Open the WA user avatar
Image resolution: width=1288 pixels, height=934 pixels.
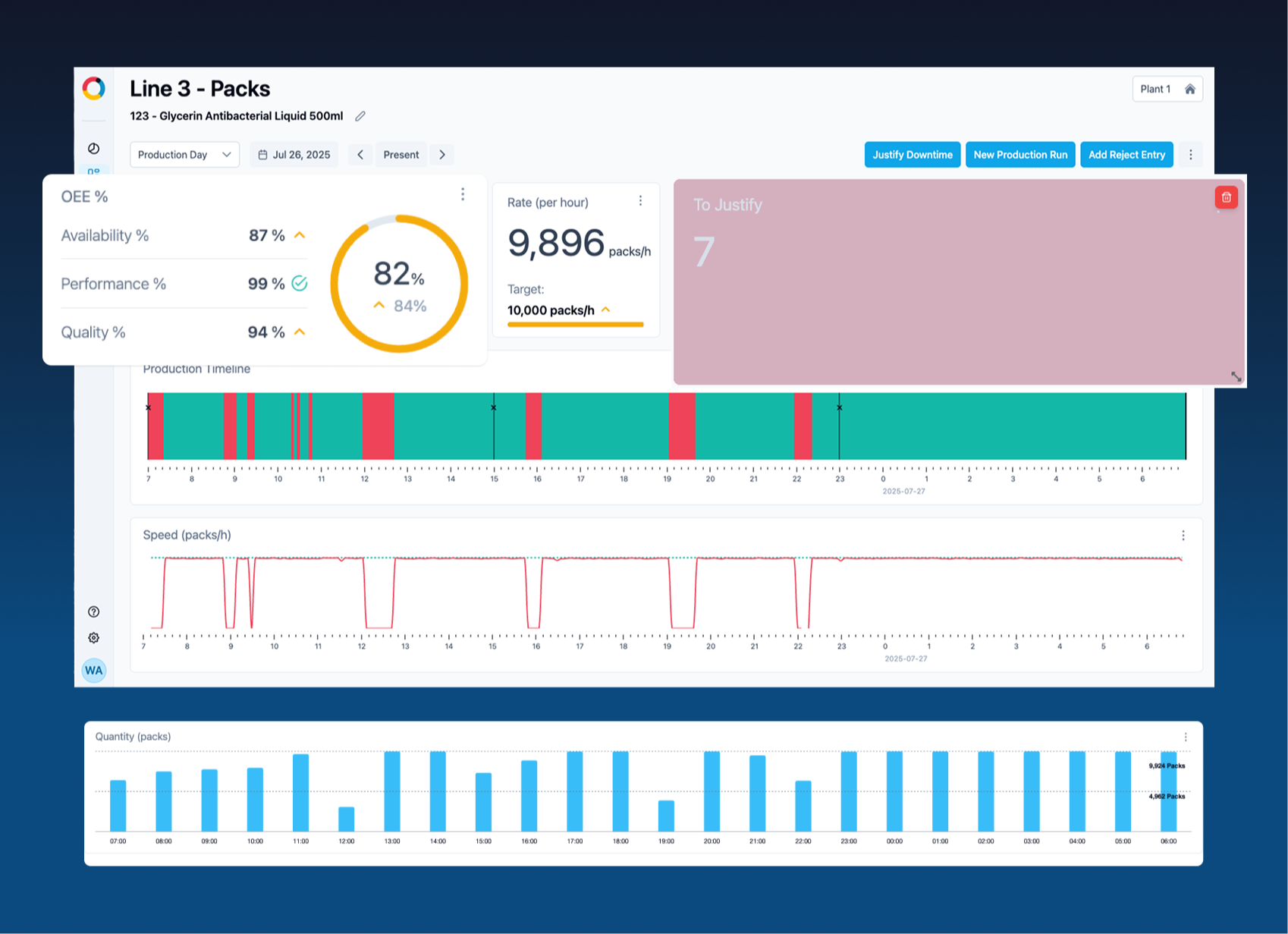(94, 671)
